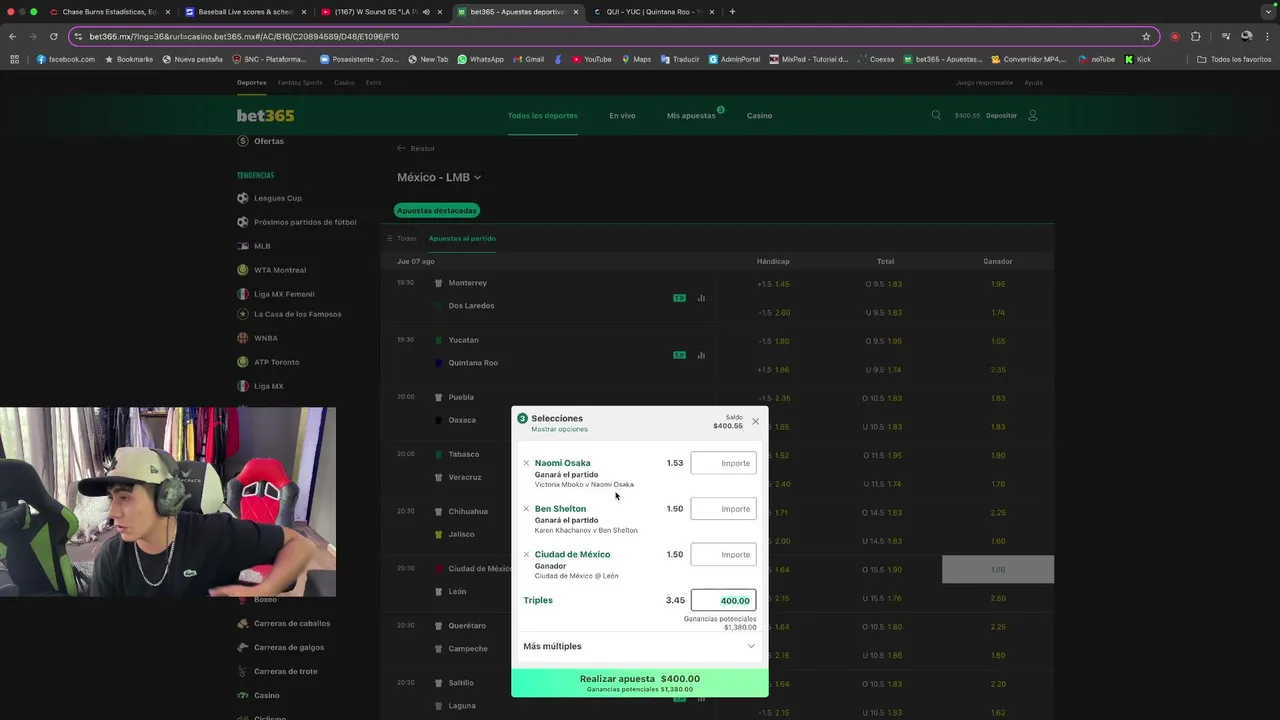Open Mis apuestas in navigation
This screenshot has height=720, width=1280.
(691, 115)
